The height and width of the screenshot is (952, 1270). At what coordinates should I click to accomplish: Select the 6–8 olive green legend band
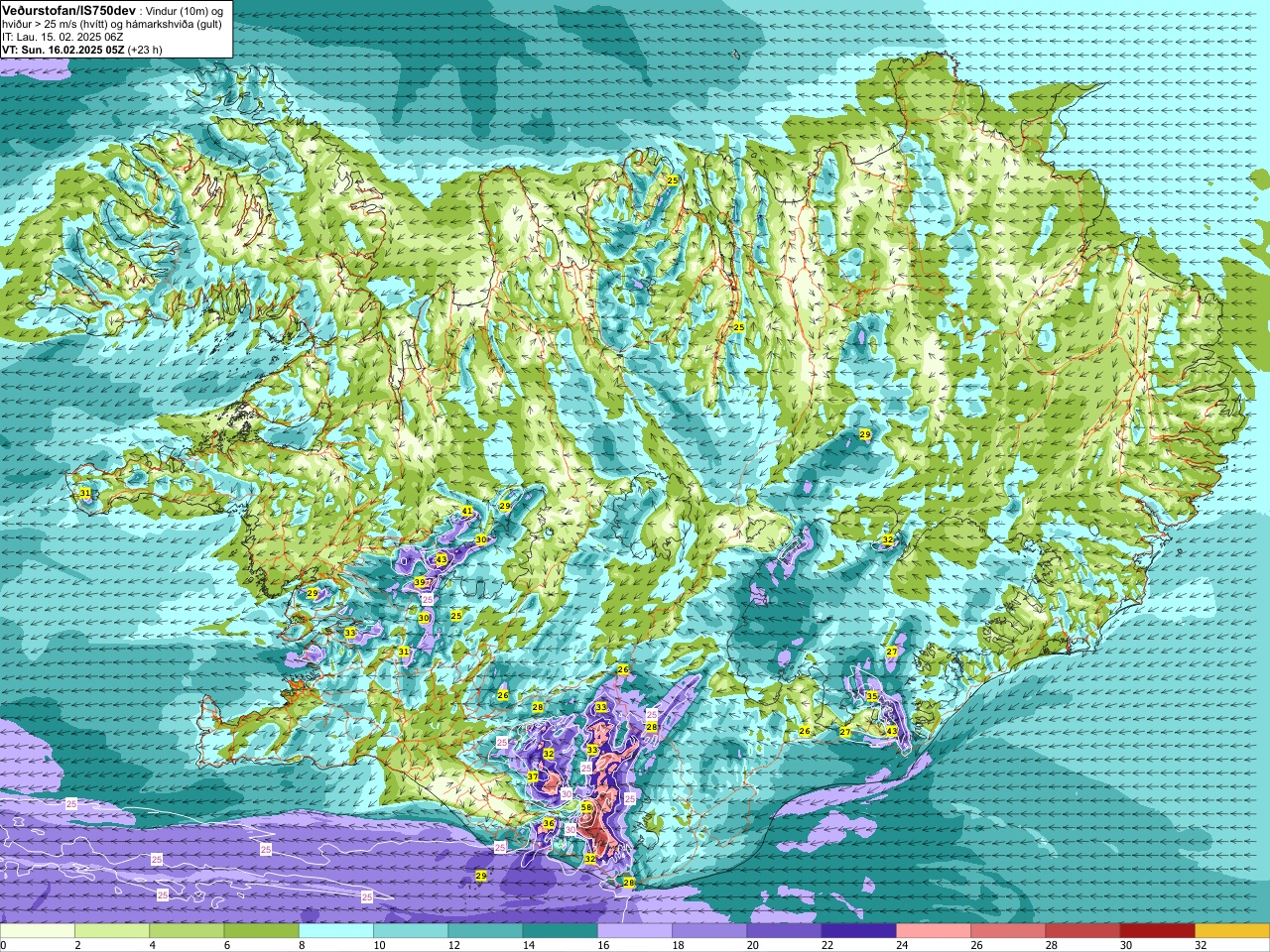click(x=261, y=931)
